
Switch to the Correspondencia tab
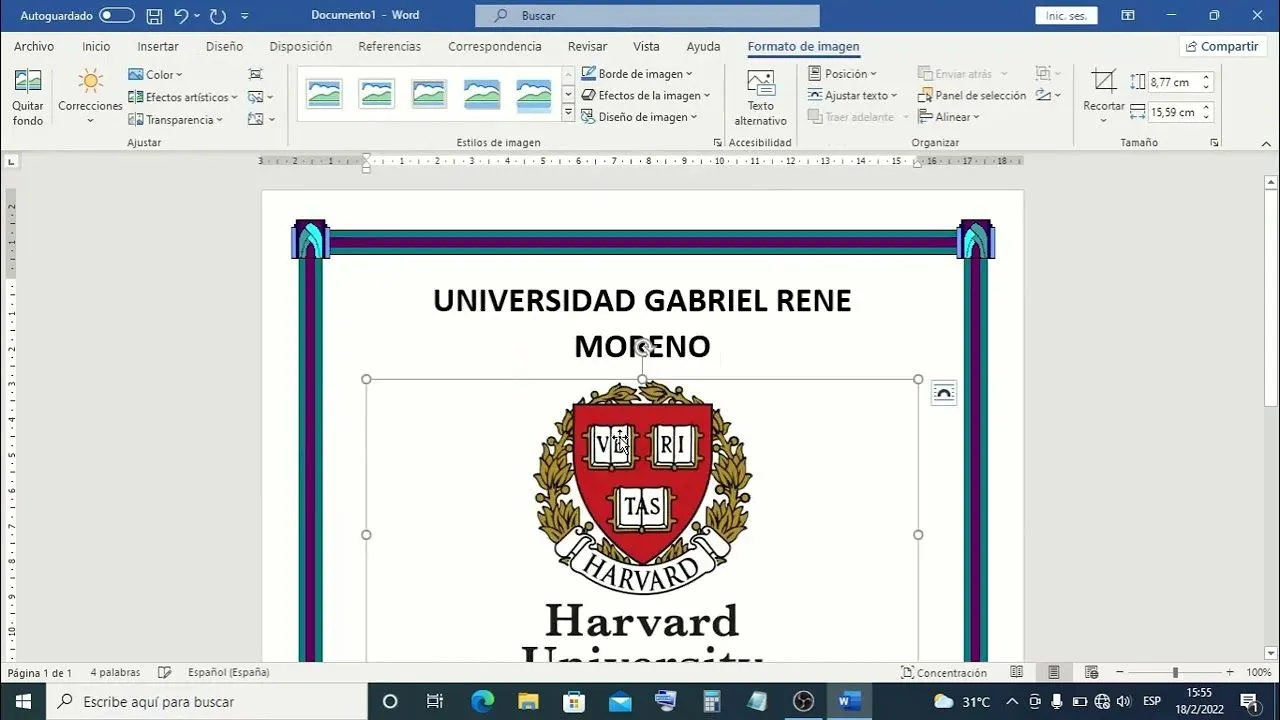pyautogui.click(x=495, y=47)
